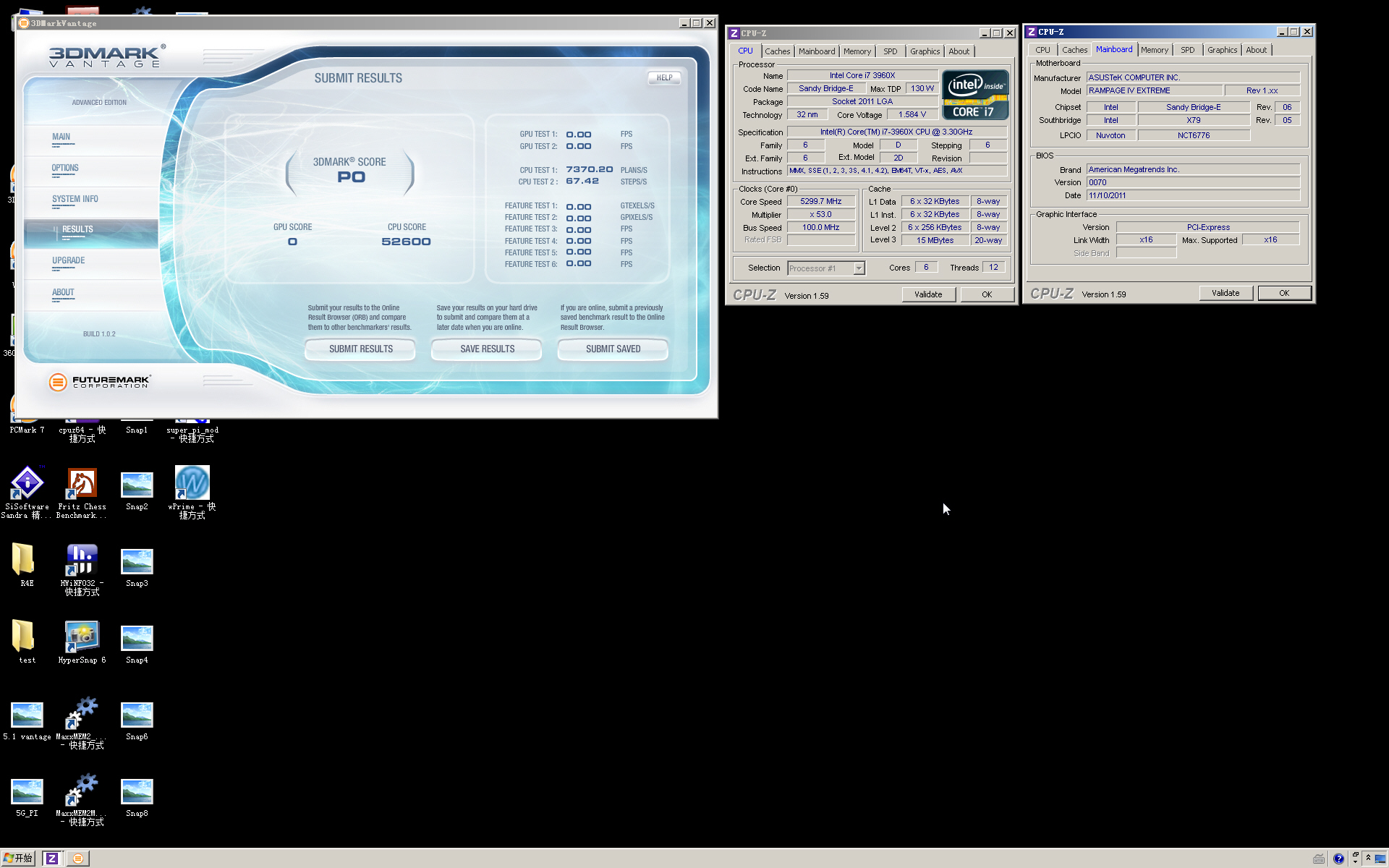The image size is (1389, 868).
Task: Click the Intel Core i7 logo badge
Action: point(974,95)
